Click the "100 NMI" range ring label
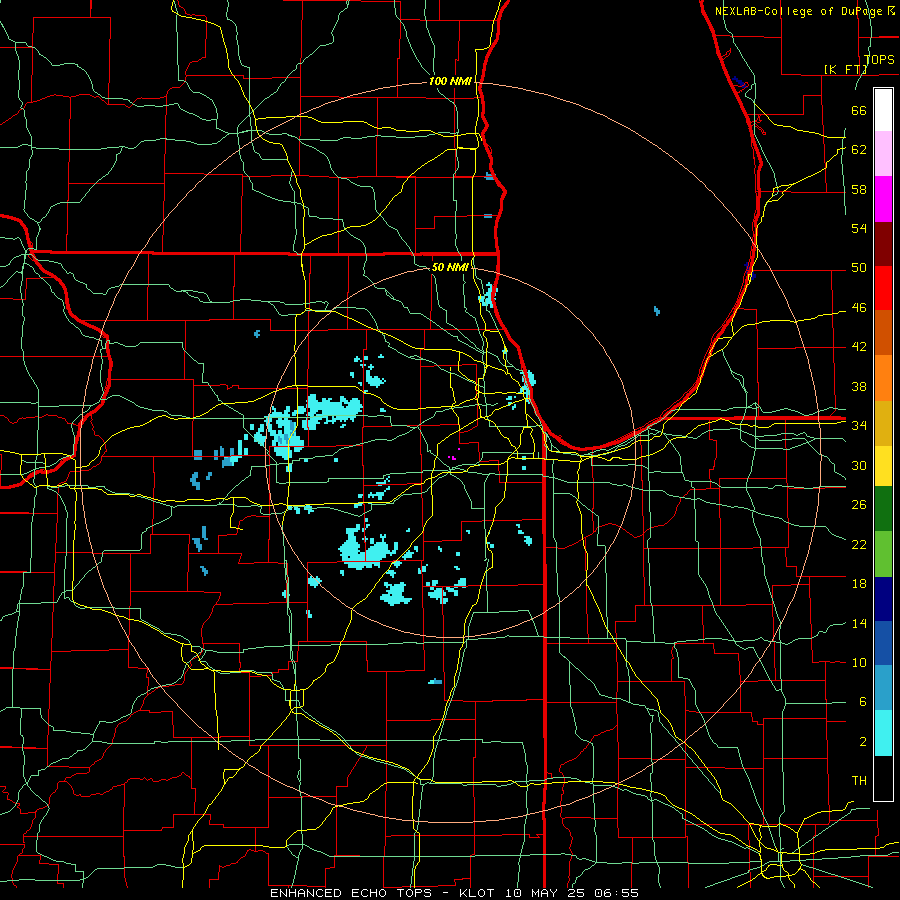 coord(450,82)
